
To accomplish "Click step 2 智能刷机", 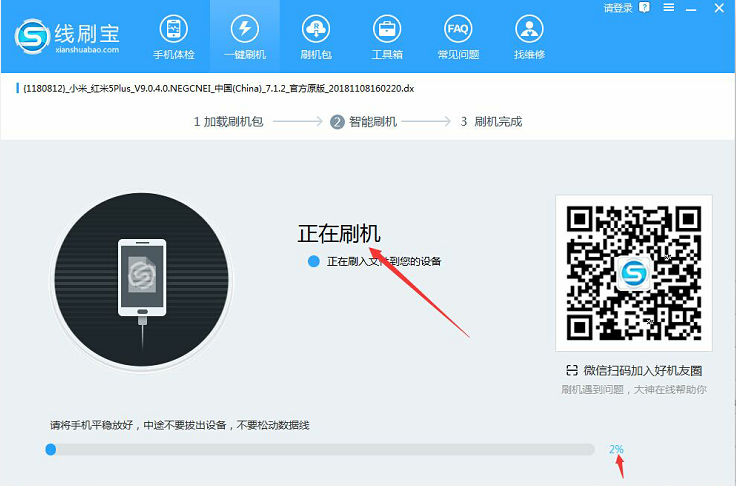I will tap(364, 122).
